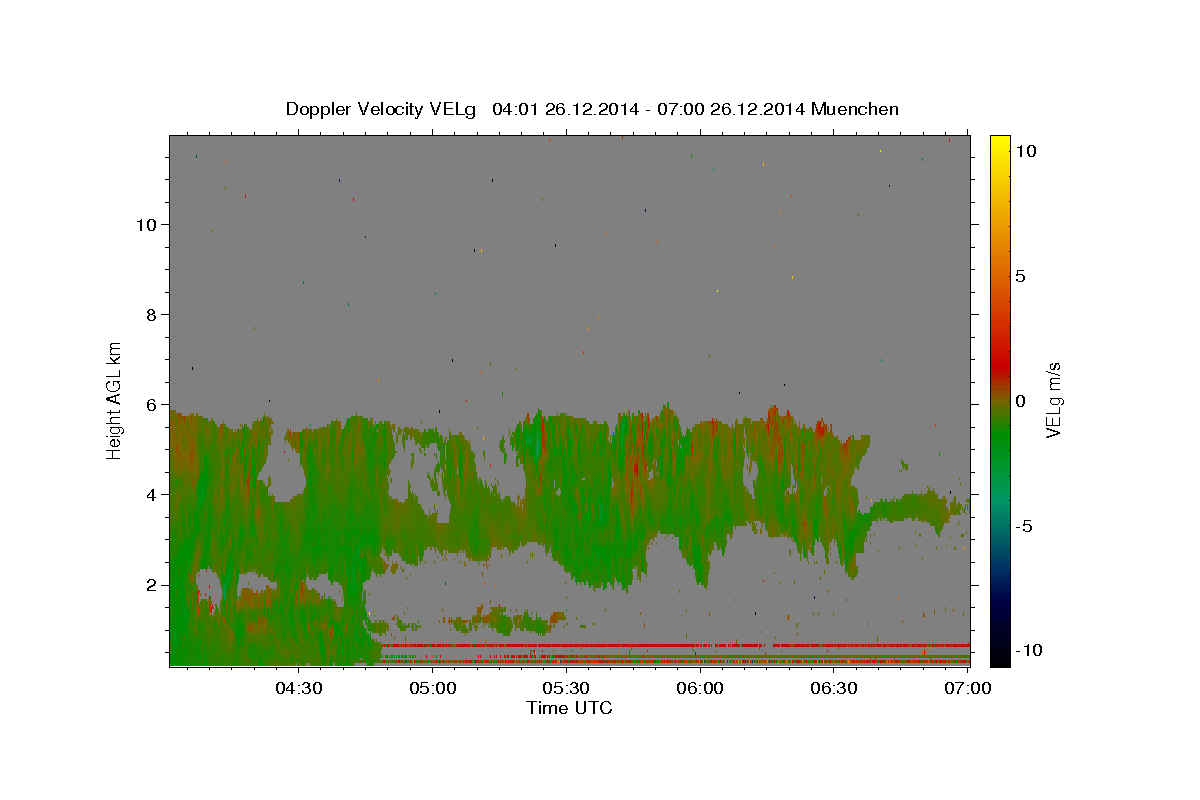Image resolution: width=1200 pixels, height=800 pixels.
Task: Click the height axis label 2
Action: tap(149, 585)
